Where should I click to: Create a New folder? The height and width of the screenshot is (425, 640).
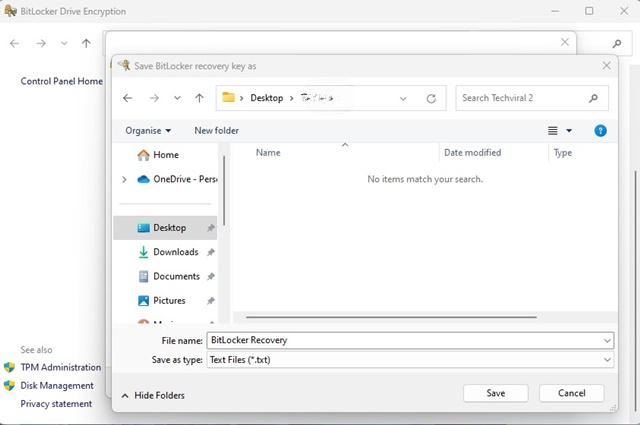216,131
